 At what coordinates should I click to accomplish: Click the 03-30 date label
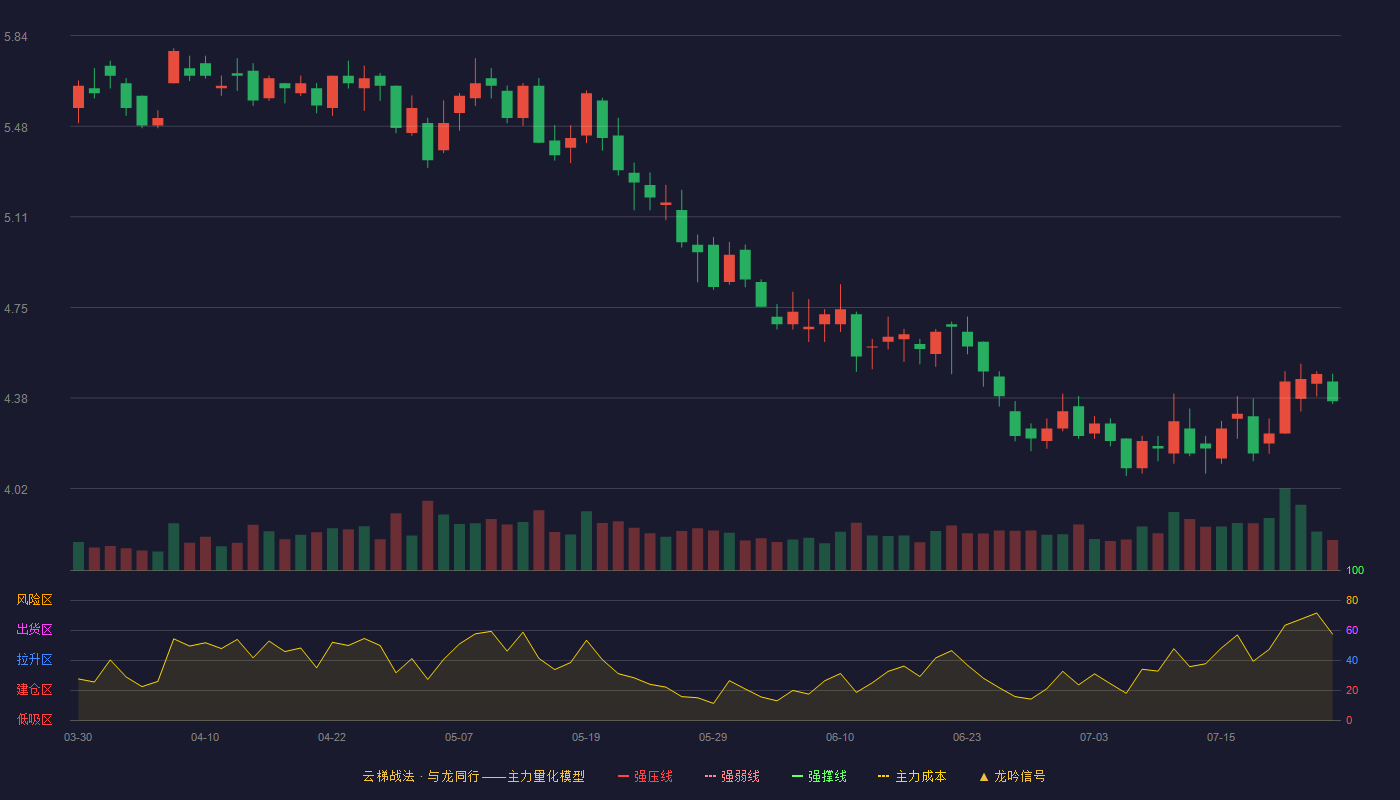(78, 737)
